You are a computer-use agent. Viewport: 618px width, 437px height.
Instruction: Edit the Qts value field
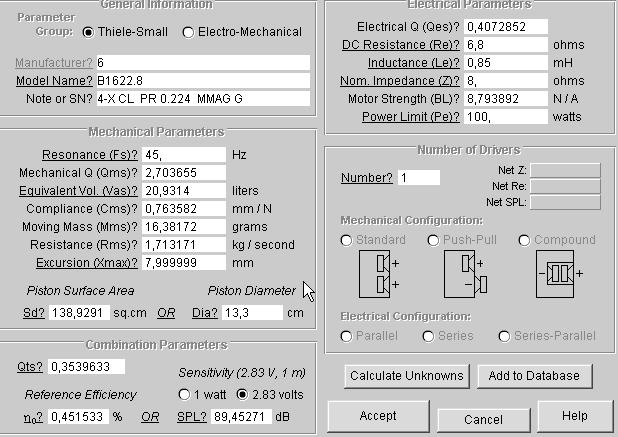(x=86, y=367)
